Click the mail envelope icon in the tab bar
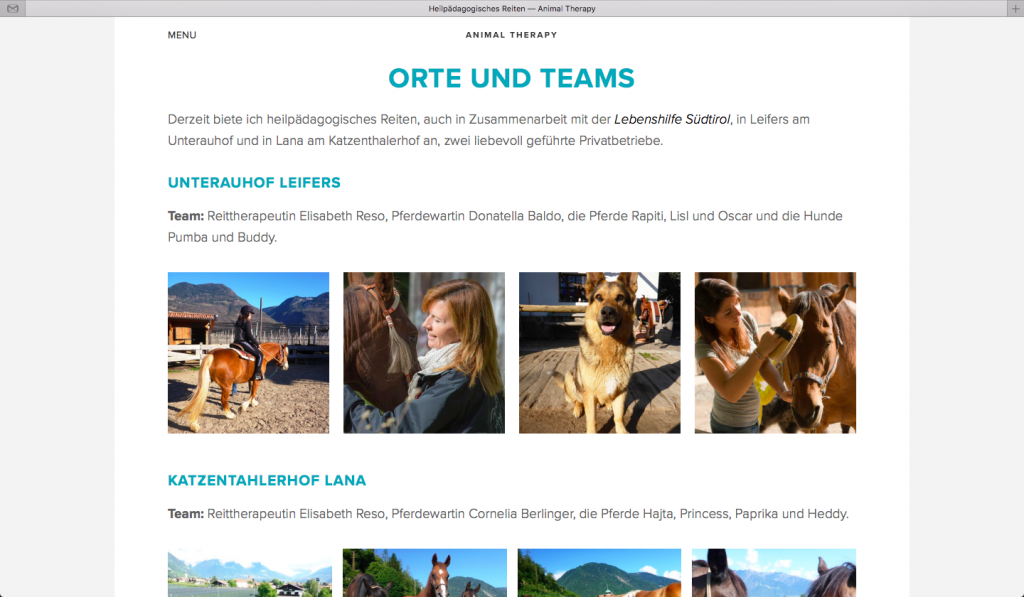The height and width of the screenshot is (597, 1024). (x=12, y=8)
